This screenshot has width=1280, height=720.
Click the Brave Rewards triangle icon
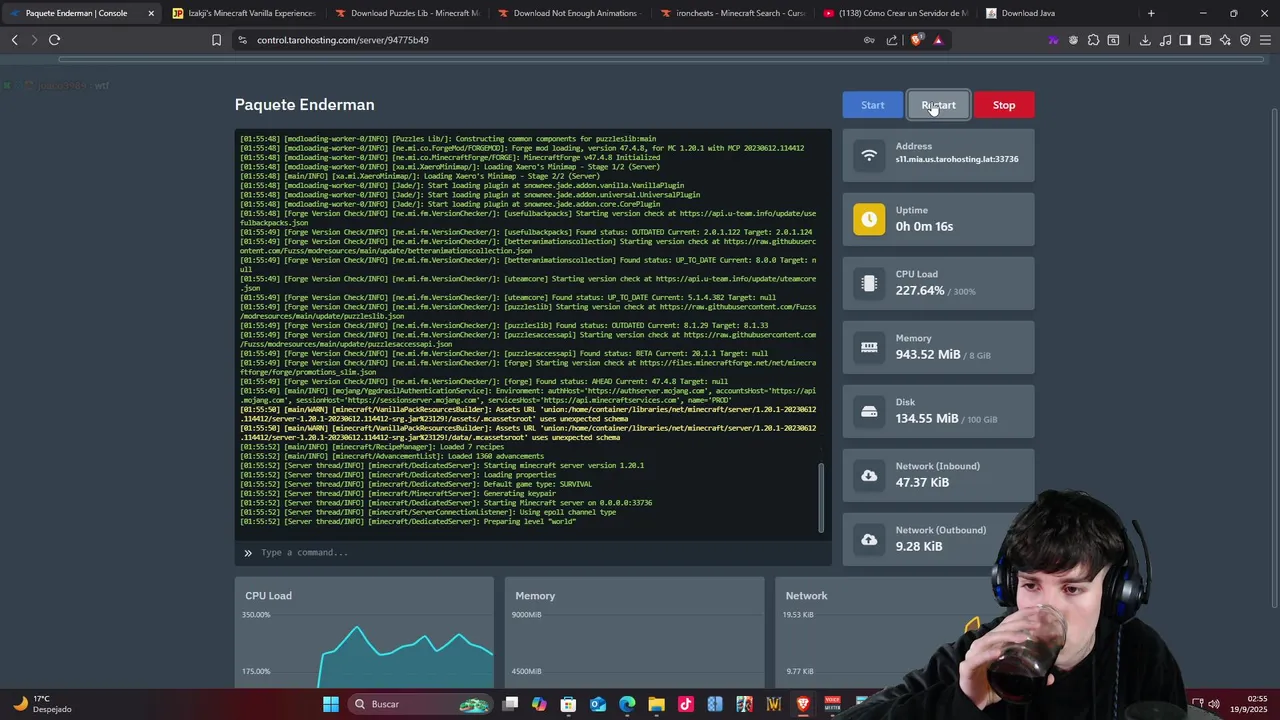click(938, 40)
